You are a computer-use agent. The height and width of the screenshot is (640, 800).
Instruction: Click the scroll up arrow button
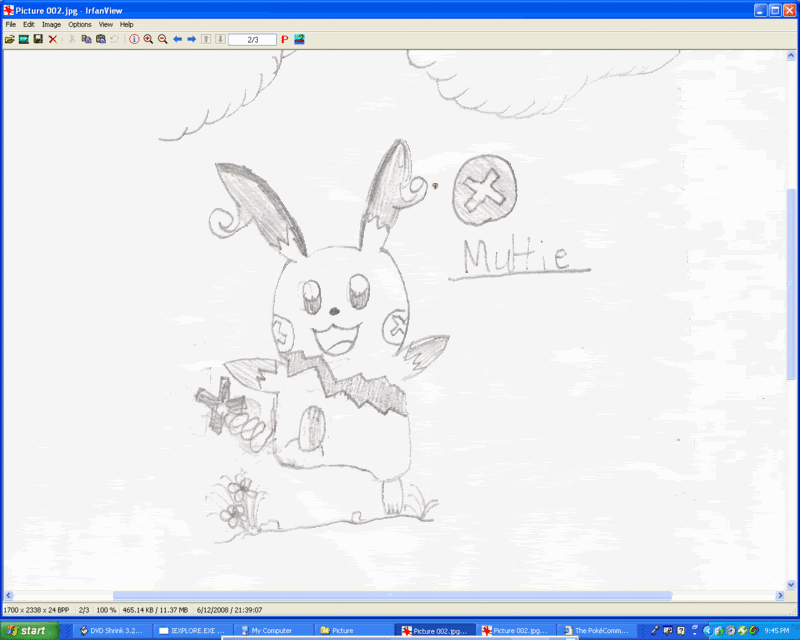coord(791,55)
